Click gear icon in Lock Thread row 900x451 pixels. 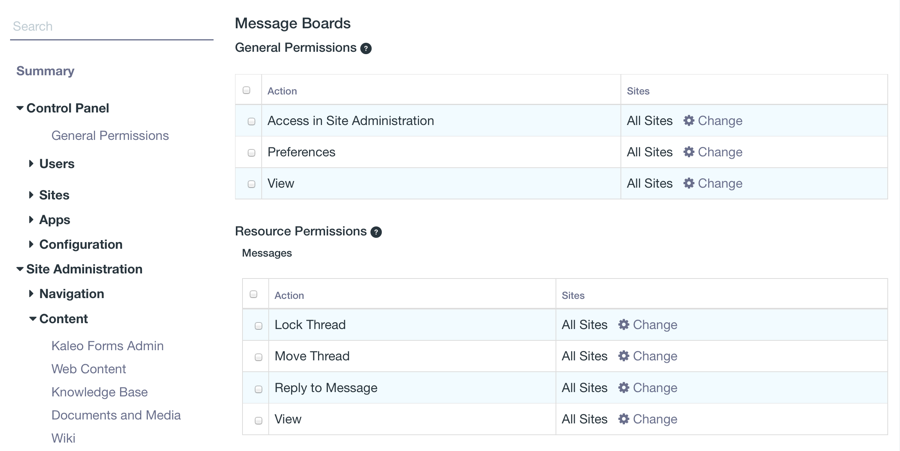pyautogui.click(x=623, y=325)
